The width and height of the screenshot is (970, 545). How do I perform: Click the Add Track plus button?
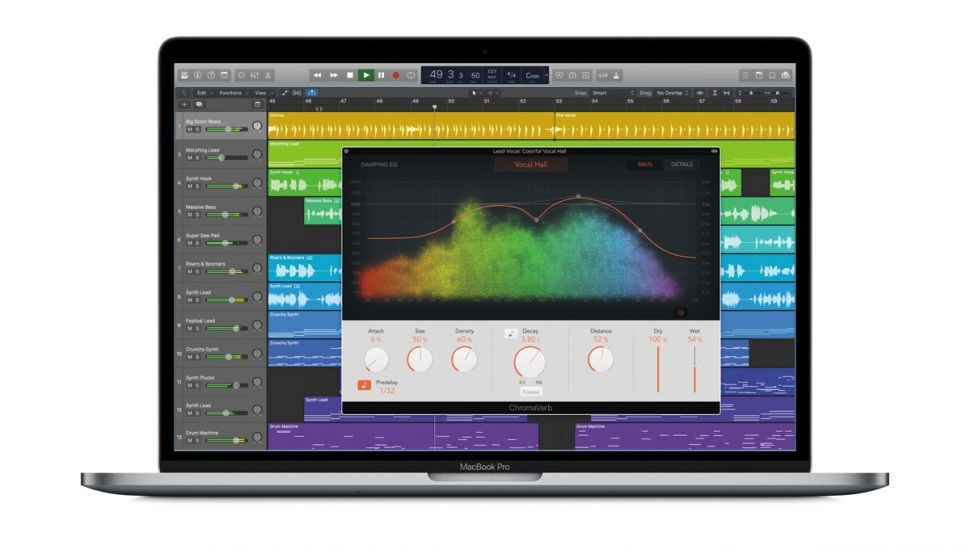[184, 105]
